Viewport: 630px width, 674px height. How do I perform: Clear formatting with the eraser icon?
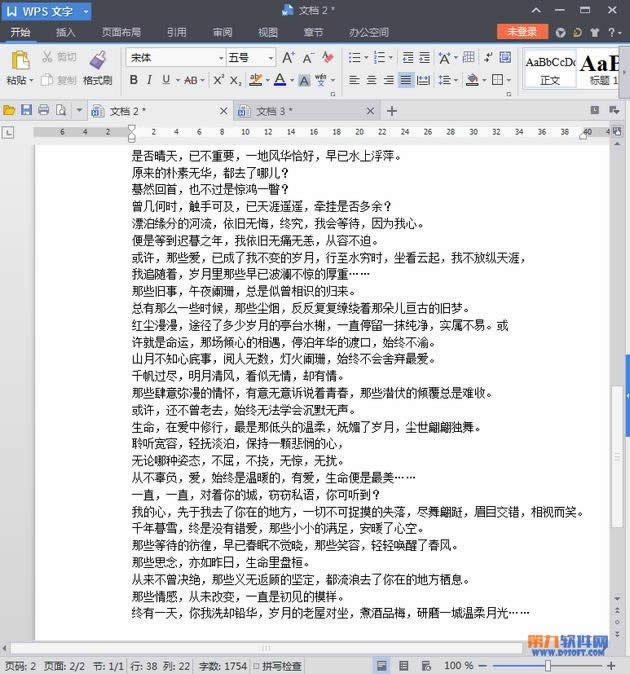coord(327,58)
